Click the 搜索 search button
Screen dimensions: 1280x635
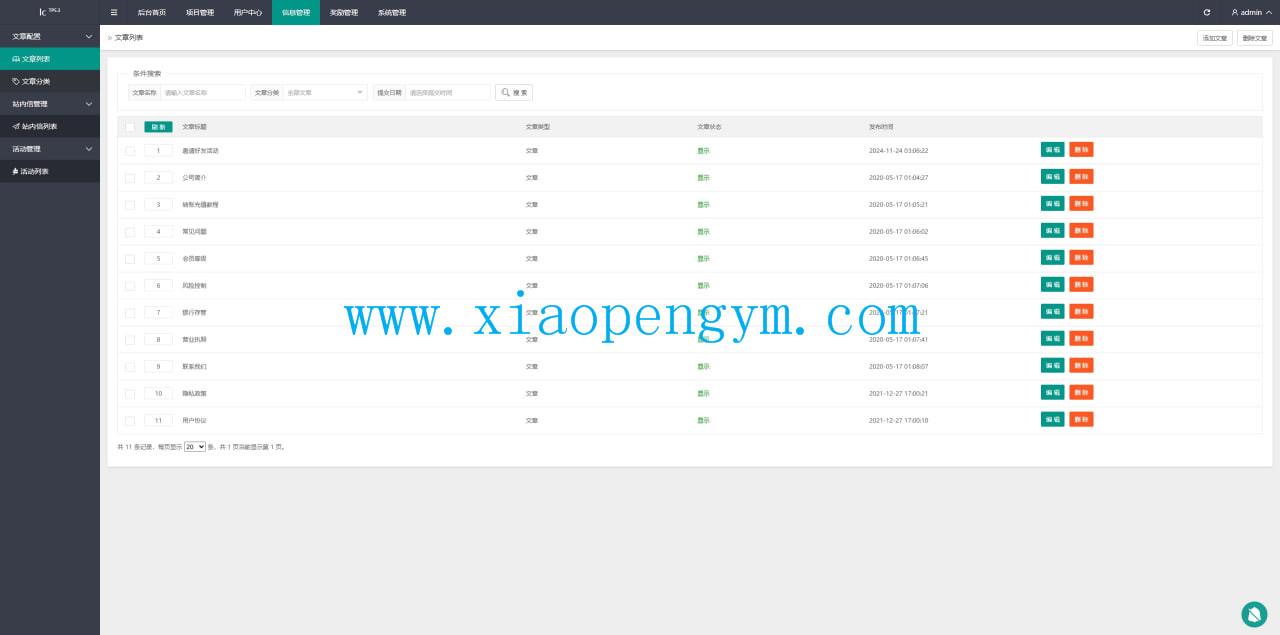click(x=514, y=92)
